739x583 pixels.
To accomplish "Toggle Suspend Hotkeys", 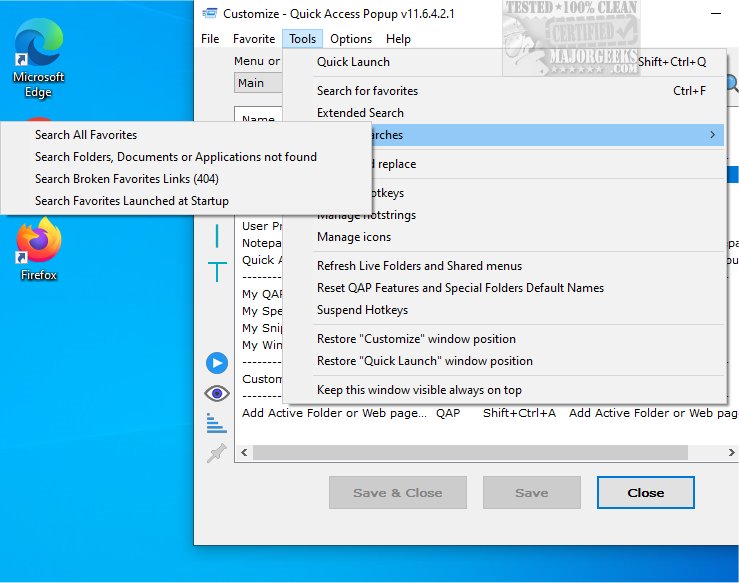I will coord(504,310).
